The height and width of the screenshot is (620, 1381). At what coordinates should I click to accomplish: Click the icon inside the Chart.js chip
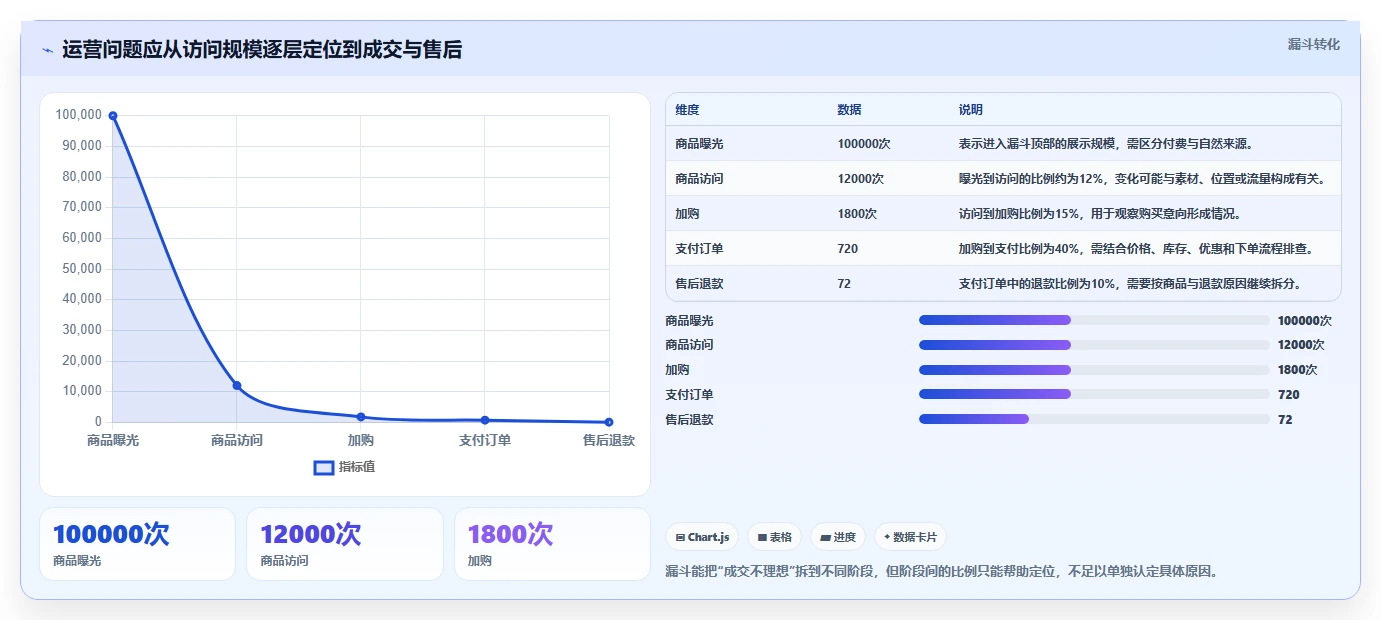(x=680, y=538)
